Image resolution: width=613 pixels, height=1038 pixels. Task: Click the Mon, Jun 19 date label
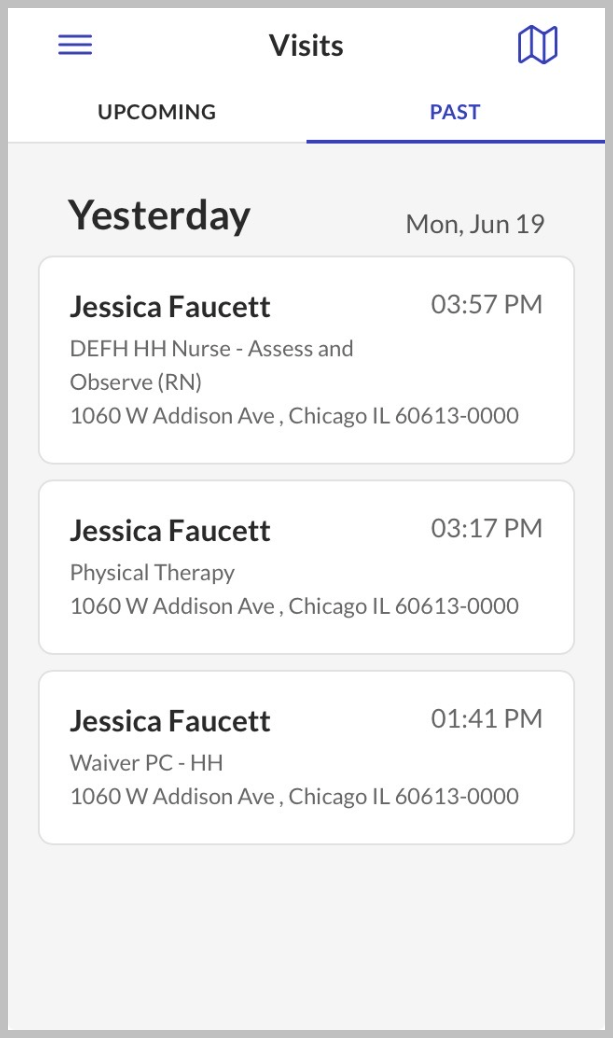(475, 224)
